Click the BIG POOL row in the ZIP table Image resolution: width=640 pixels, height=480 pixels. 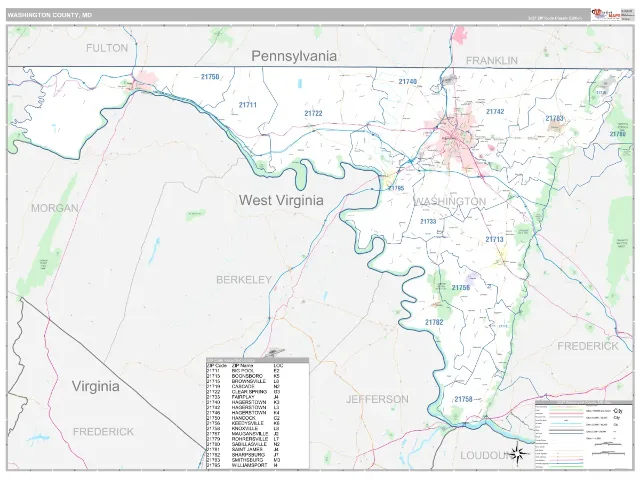(x=258, y=371)
